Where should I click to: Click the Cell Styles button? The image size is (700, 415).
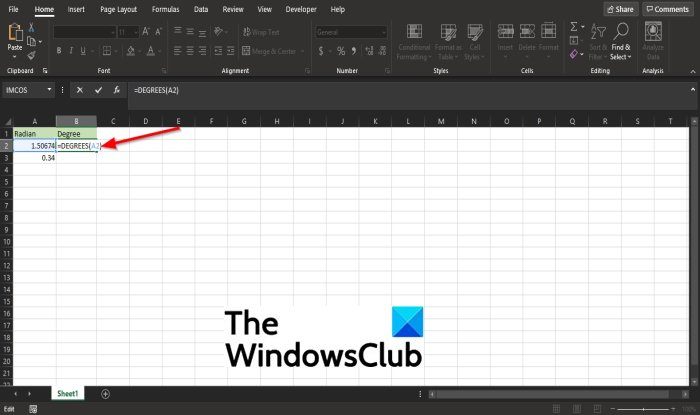pos(474,41)
